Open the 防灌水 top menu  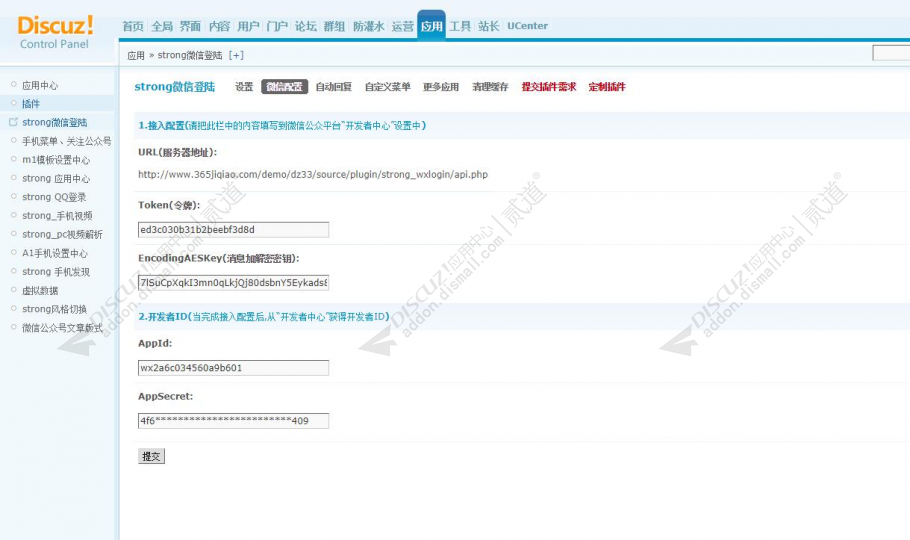pos(369,26)
